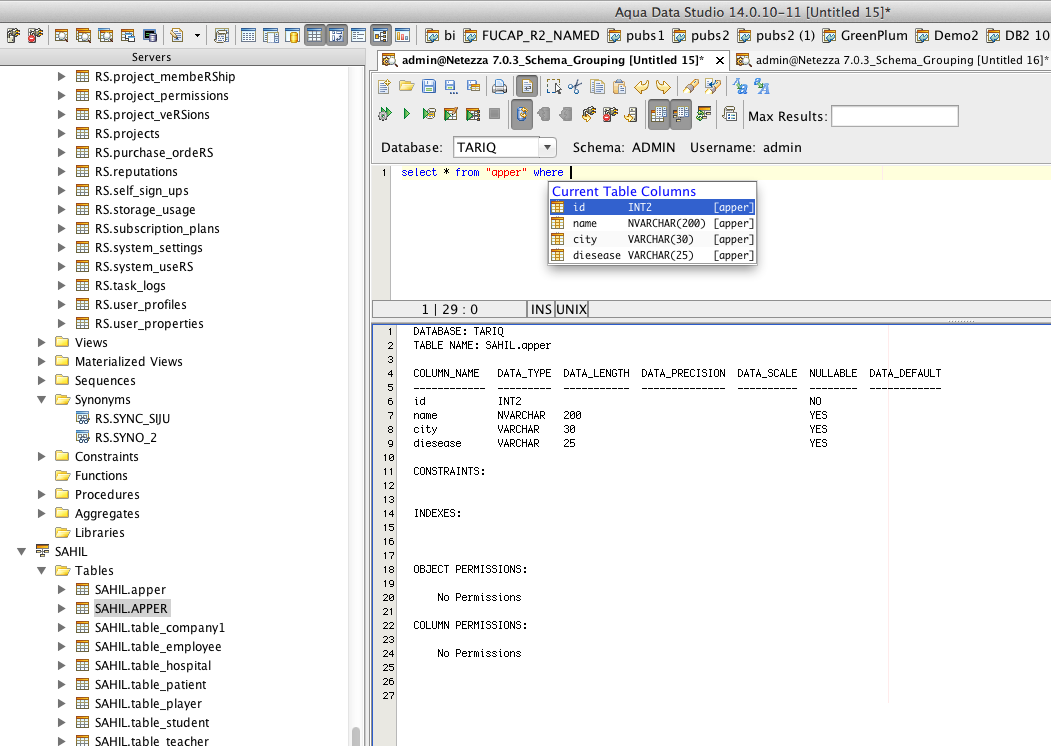Select SAHIL.table_employee in the server tree

(158, 647)
